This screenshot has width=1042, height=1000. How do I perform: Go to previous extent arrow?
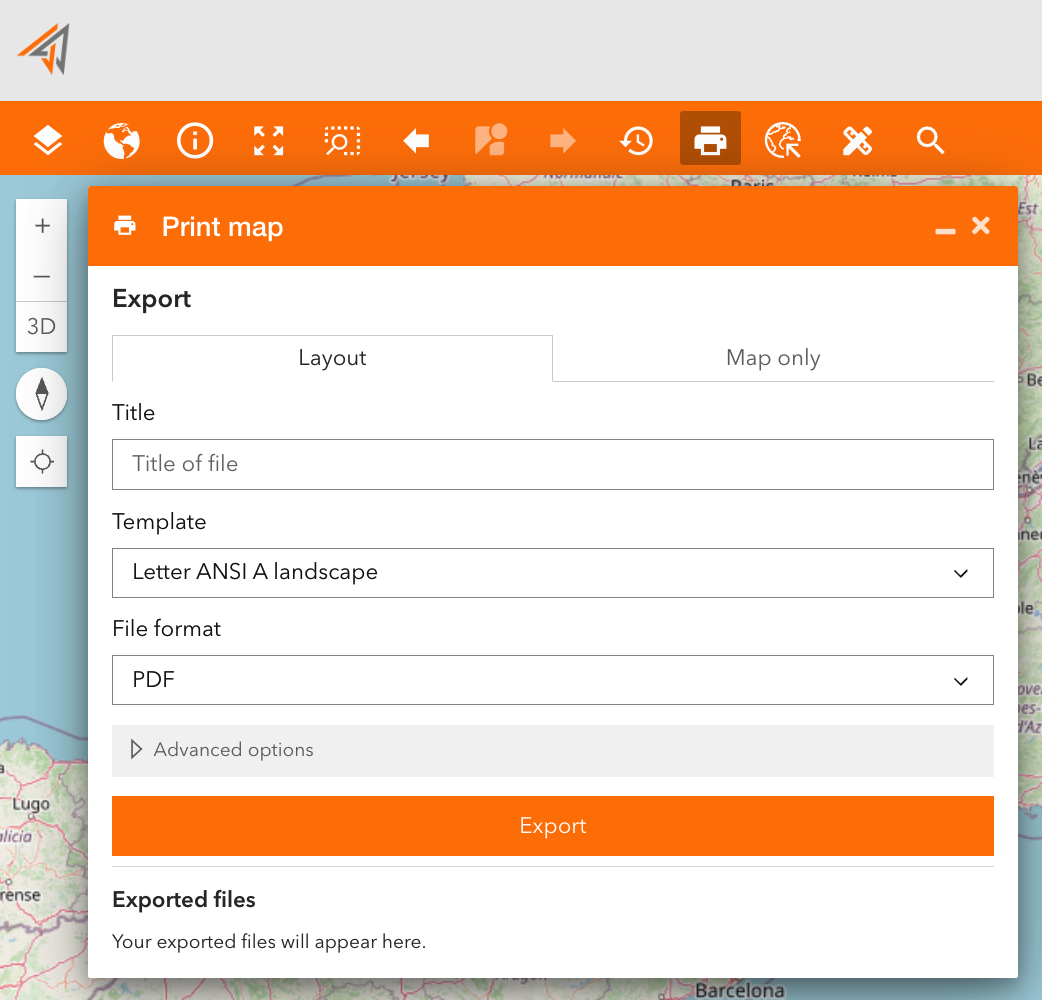(x=417, y=140)
